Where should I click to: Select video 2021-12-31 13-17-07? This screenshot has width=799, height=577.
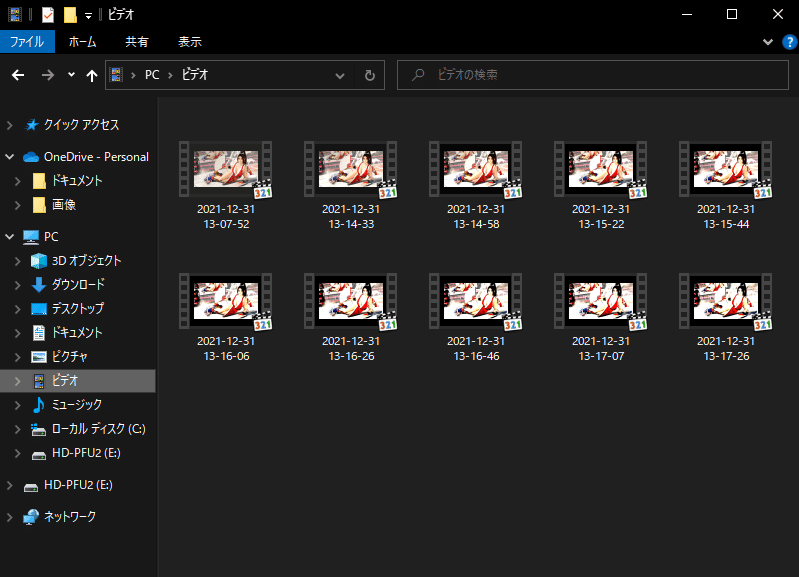point(601,318)
